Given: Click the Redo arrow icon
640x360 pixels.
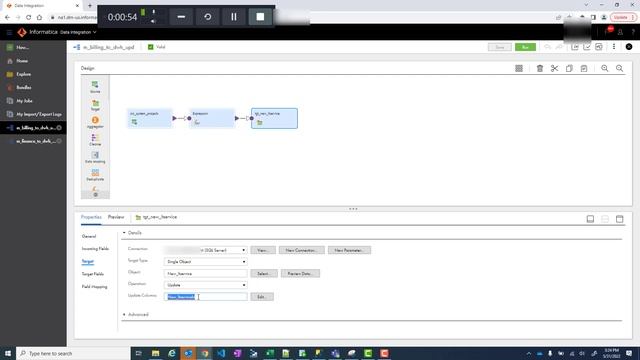Looking at the screenshot, I should pos(559,47).
